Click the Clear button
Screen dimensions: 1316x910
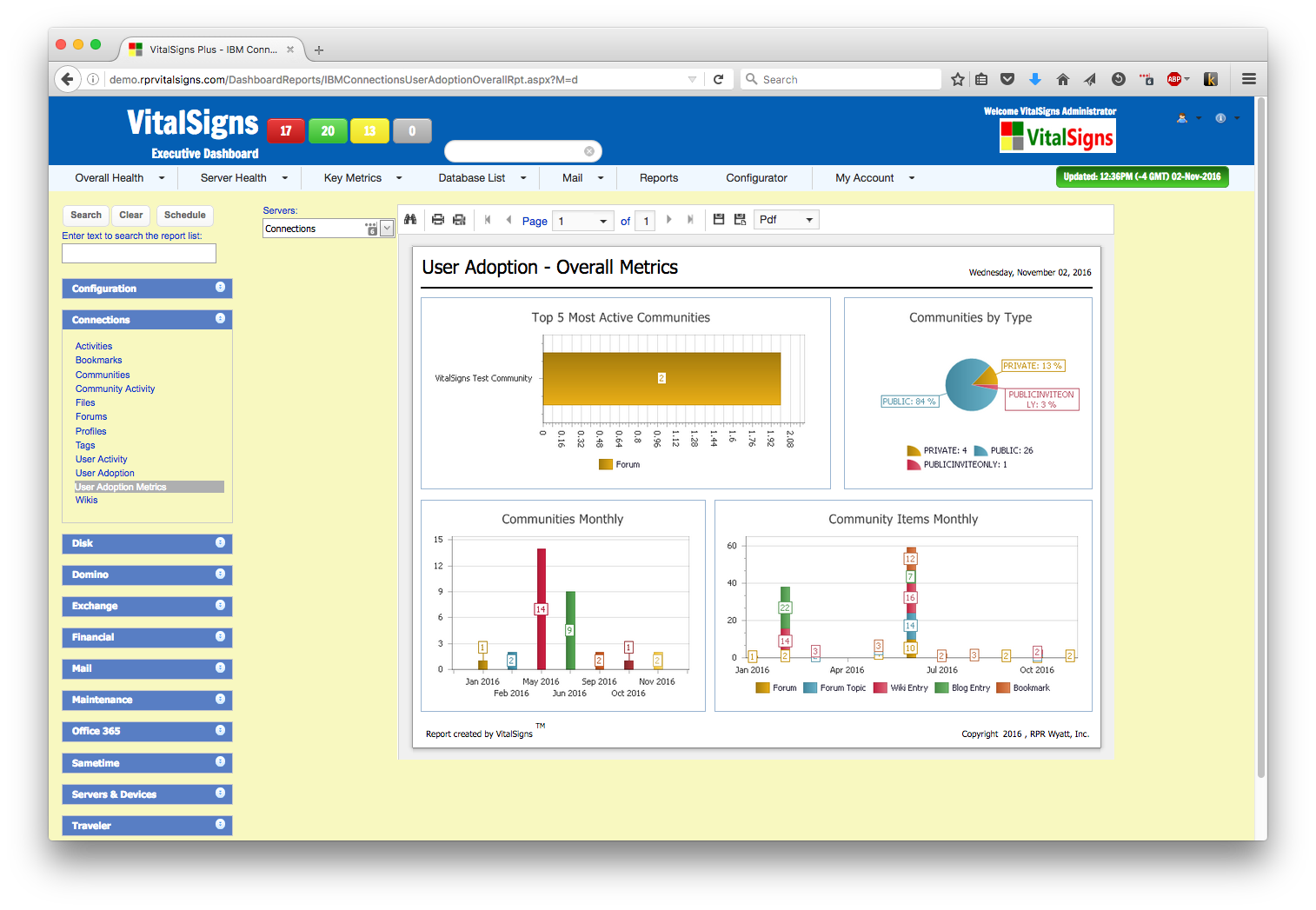pos(131,215)
